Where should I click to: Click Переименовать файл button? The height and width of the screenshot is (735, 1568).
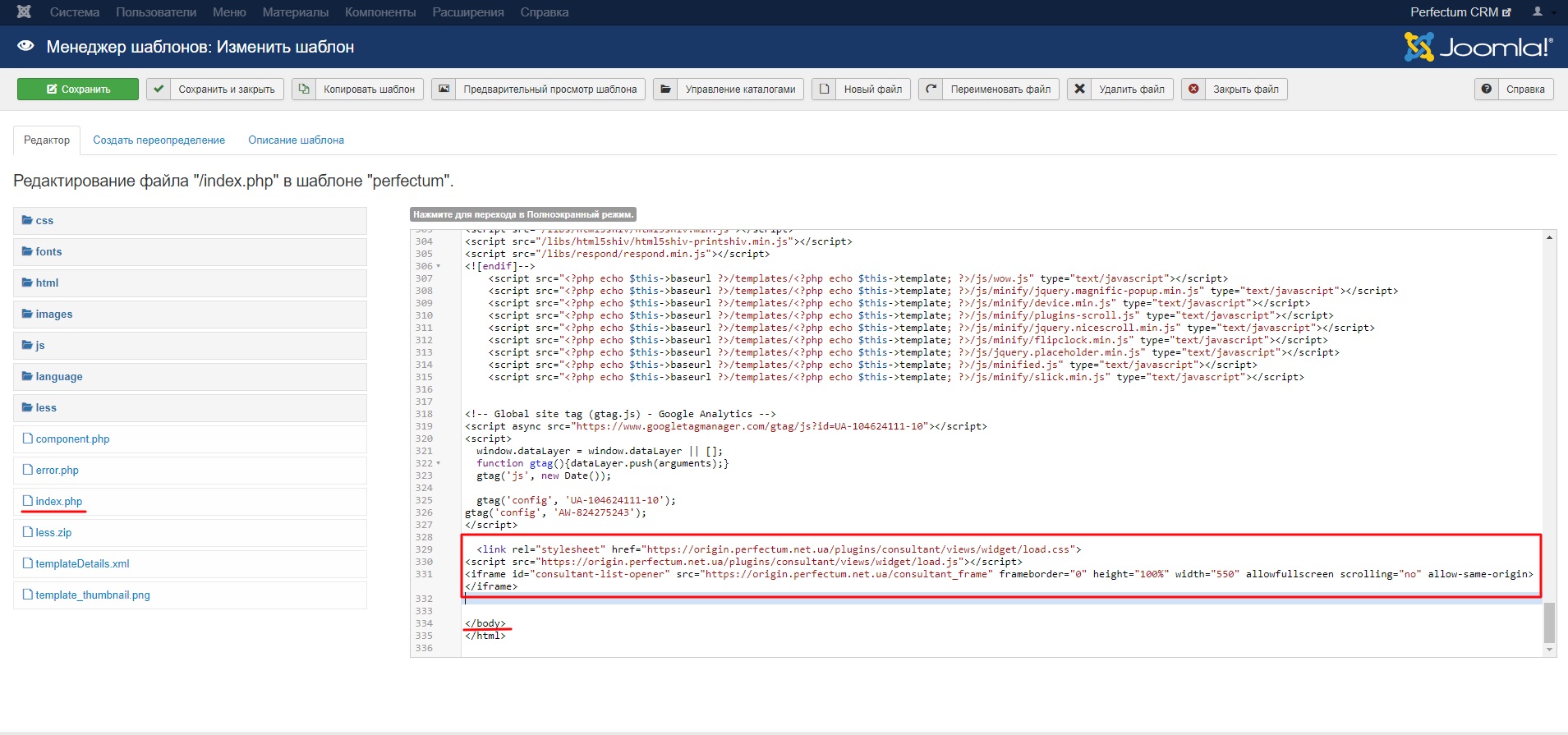[x=989, y=89]
